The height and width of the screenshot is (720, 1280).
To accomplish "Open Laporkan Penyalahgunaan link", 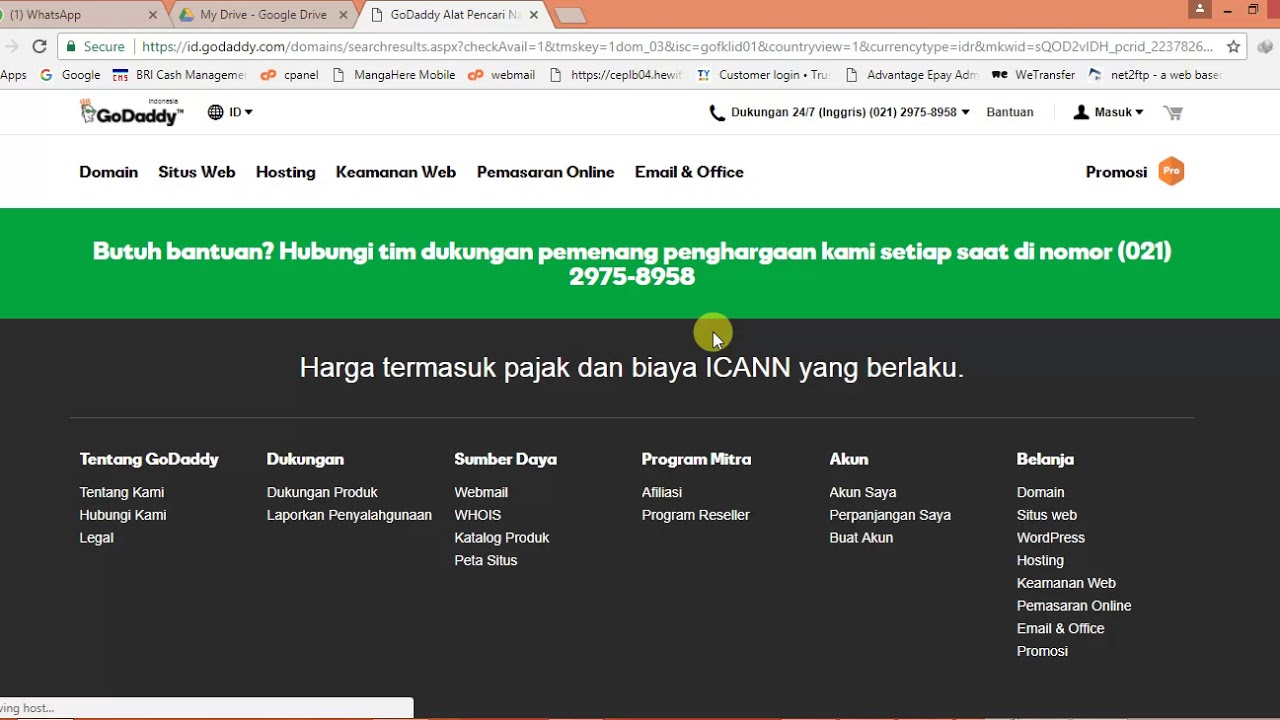I will point(349,515).
